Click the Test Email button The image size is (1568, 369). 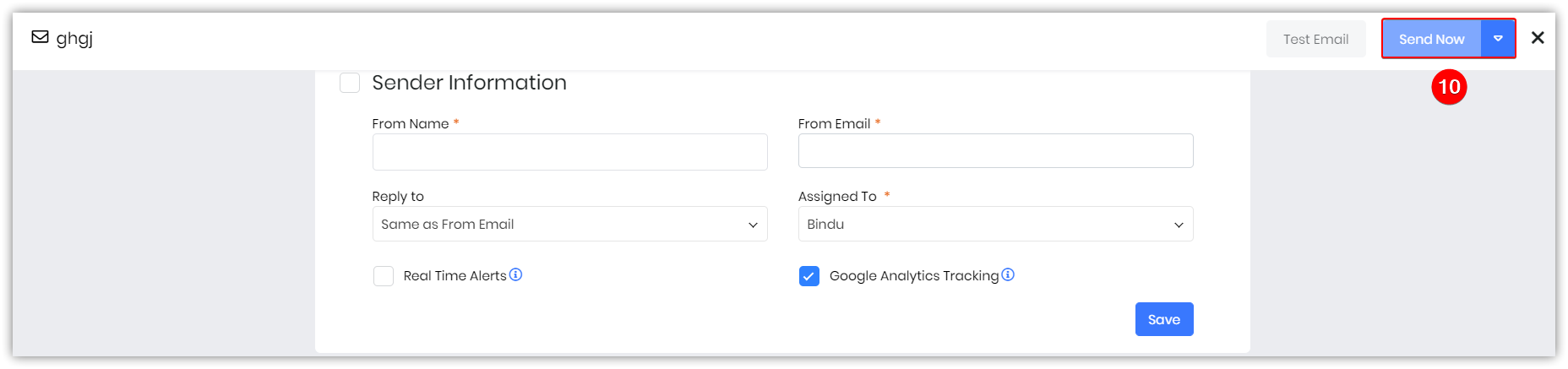pyautogui.click(x=1316, y=39)
